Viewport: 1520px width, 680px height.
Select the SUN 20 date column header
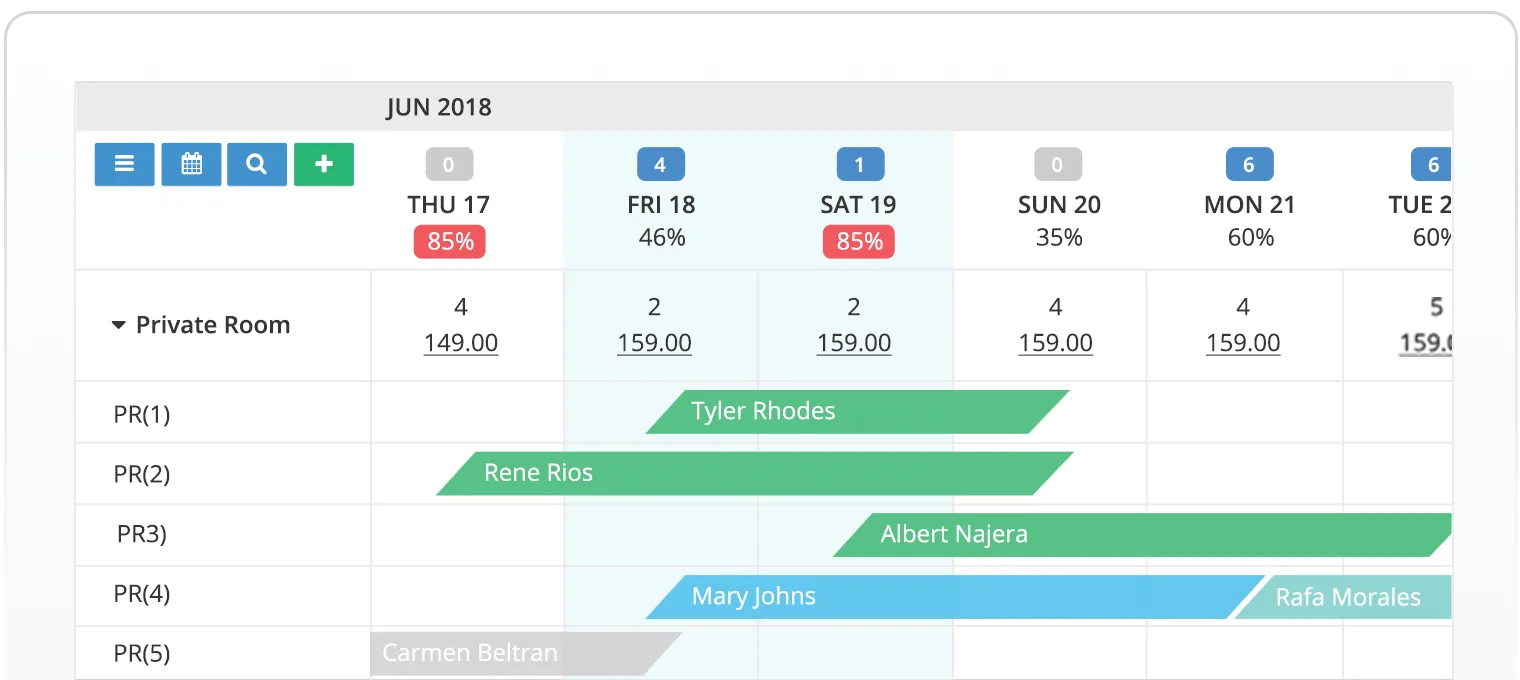click(x=1059, y=205)
